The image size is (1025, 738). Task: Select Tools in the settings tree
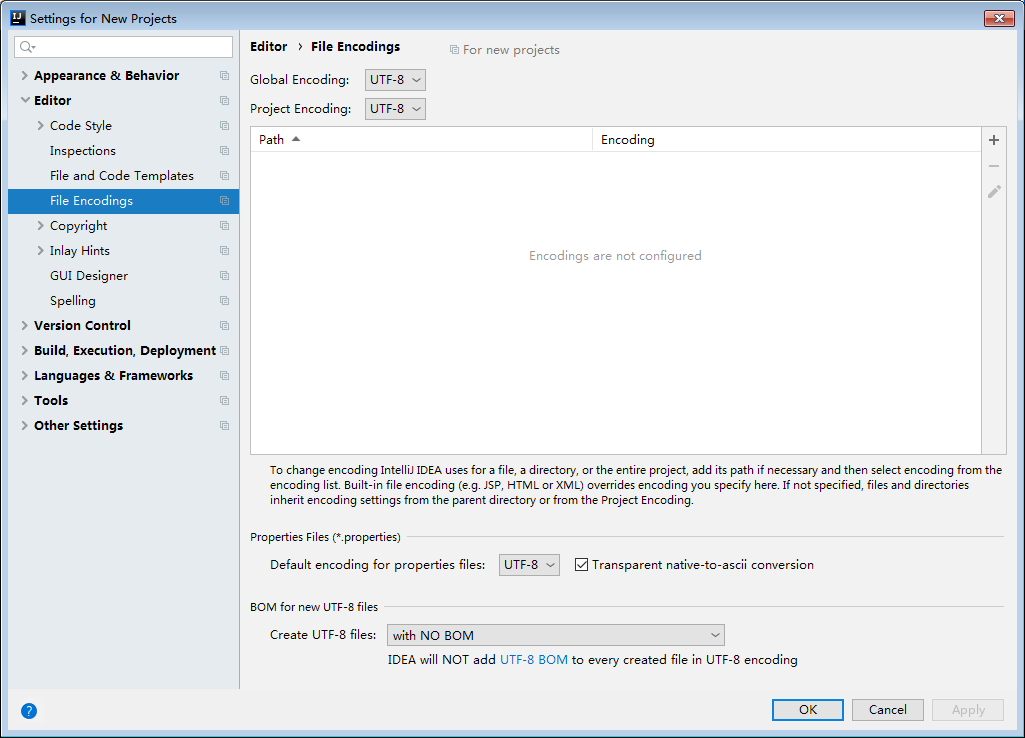pos(124,401)
